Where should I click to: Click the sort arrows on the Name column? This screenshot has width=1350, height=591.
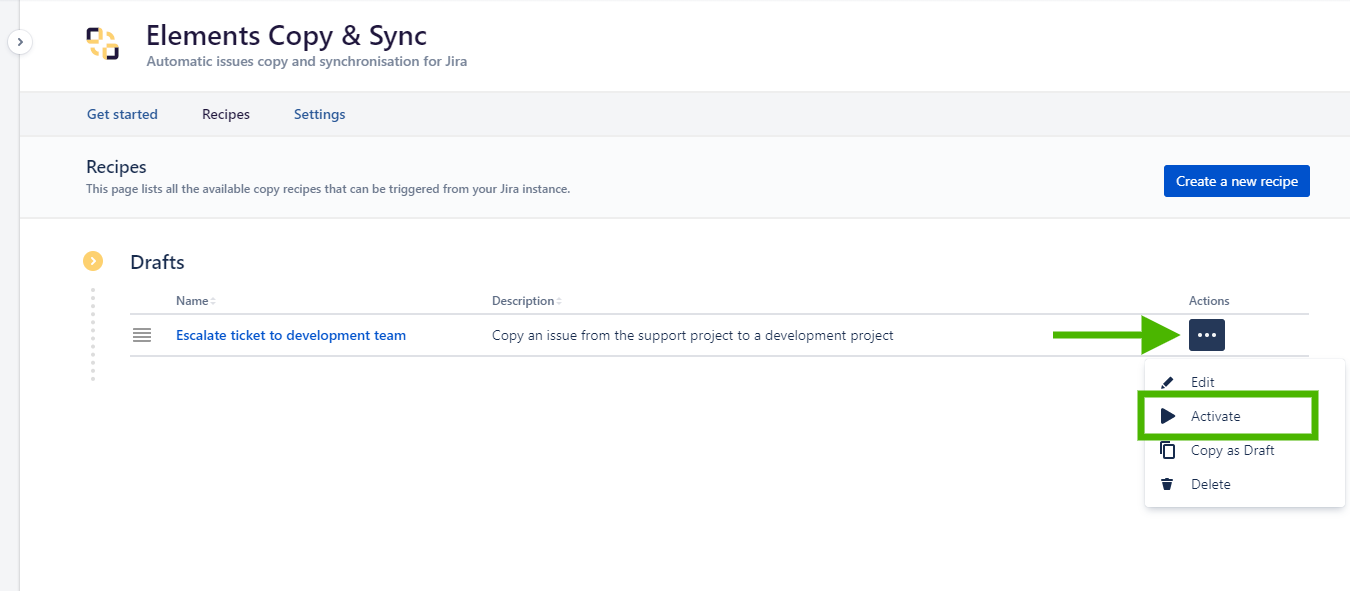click(211, 300)
